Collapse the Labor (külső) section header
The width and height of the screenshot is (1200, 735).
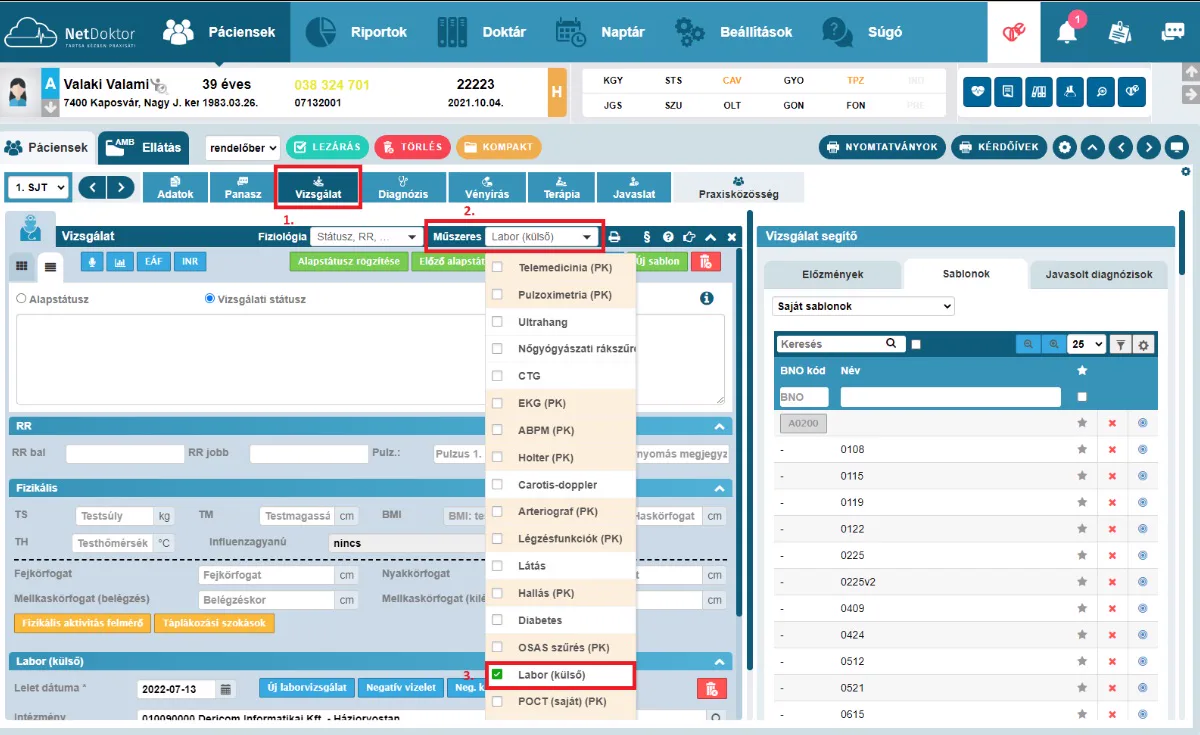click(719, 661)
